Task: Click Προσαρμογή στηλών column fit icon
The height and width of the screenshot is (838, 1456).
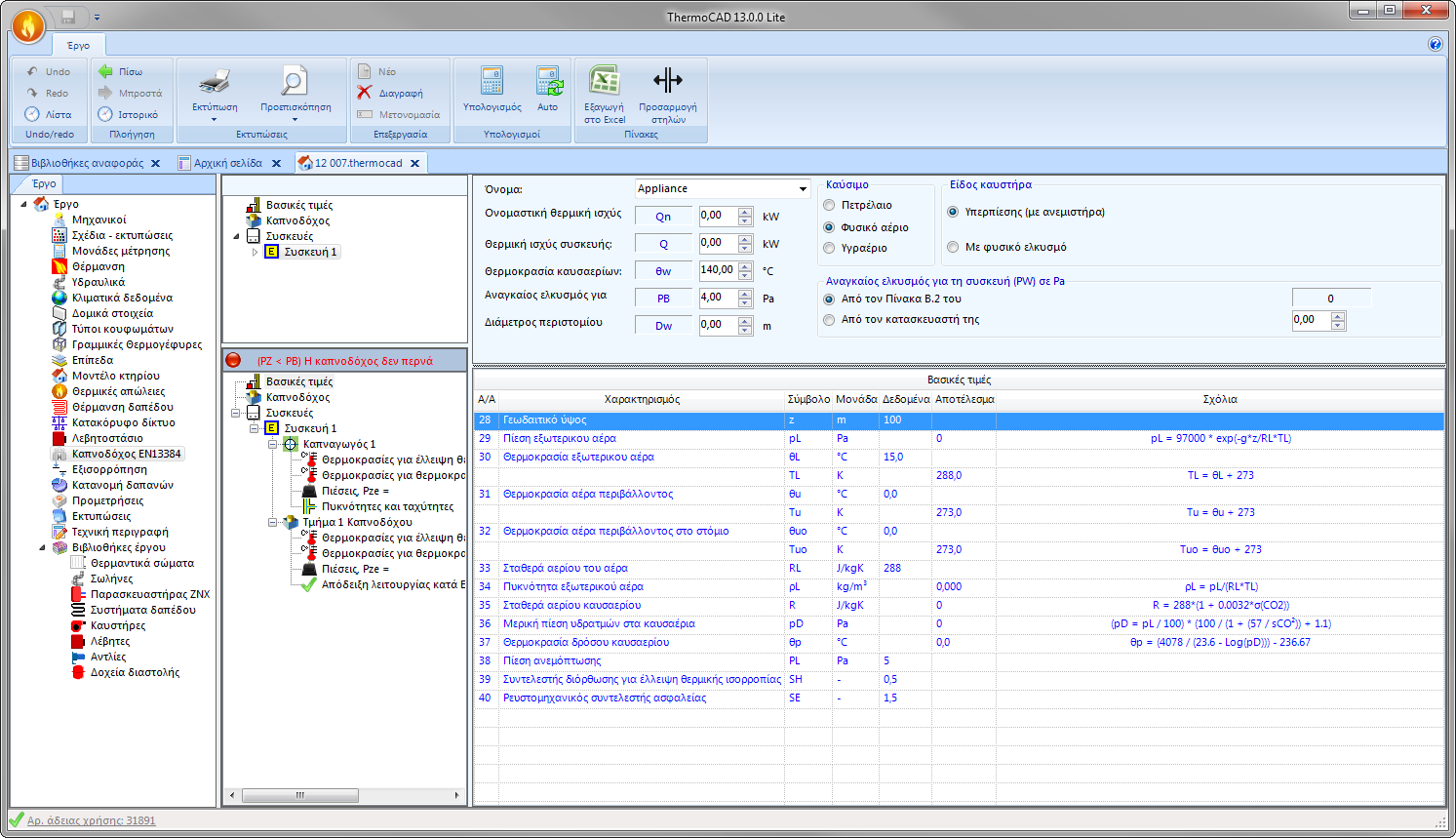Action: (x=668, y=80)
